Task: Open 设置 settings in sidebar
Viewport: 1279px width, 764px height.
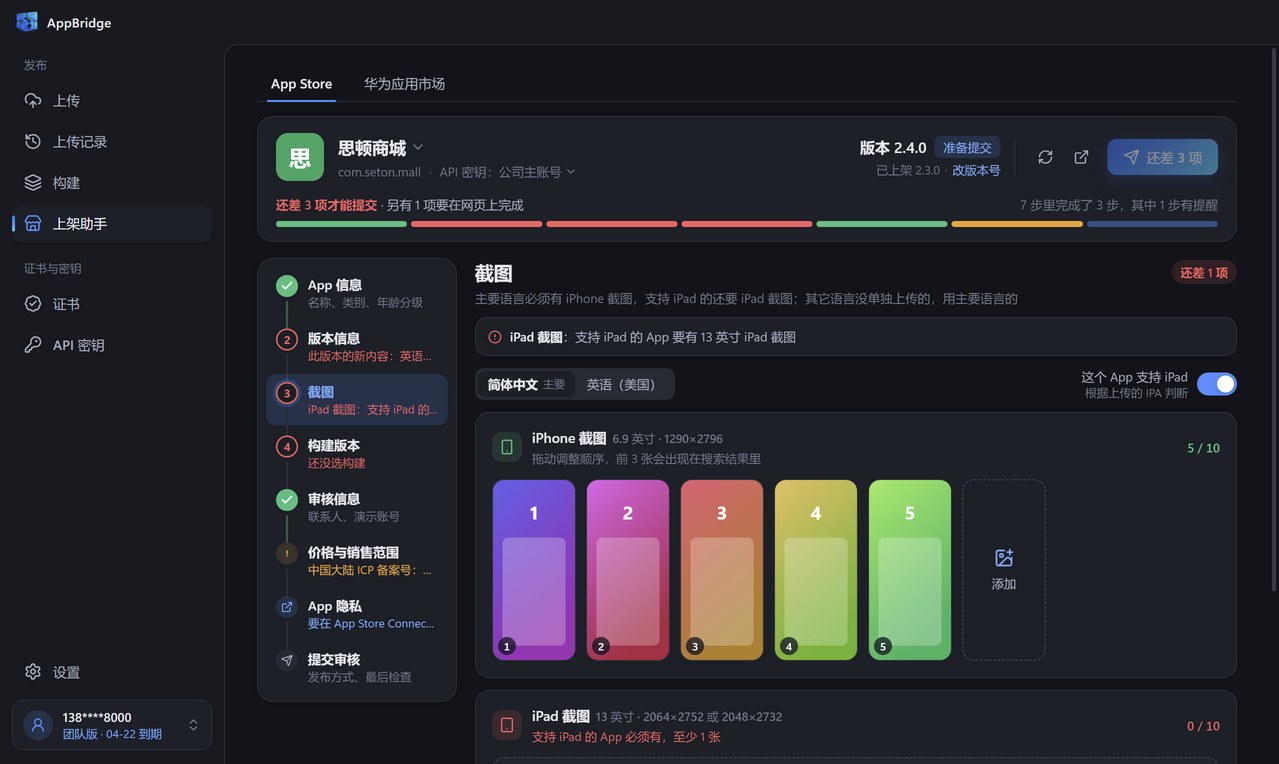Action: click(x=112, y=672)
